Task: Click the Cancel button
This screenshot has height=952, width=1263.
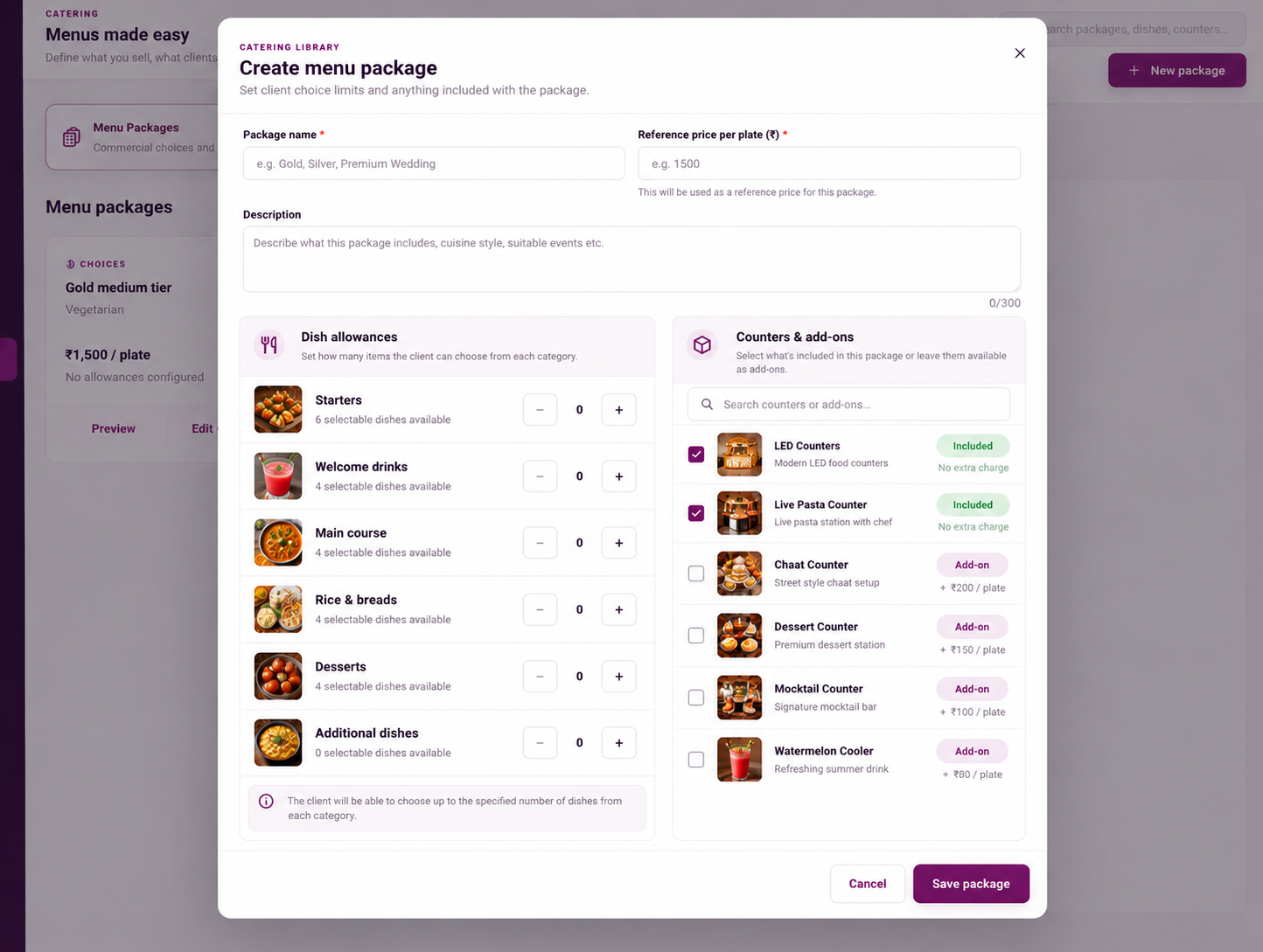Action: (868, 884)
